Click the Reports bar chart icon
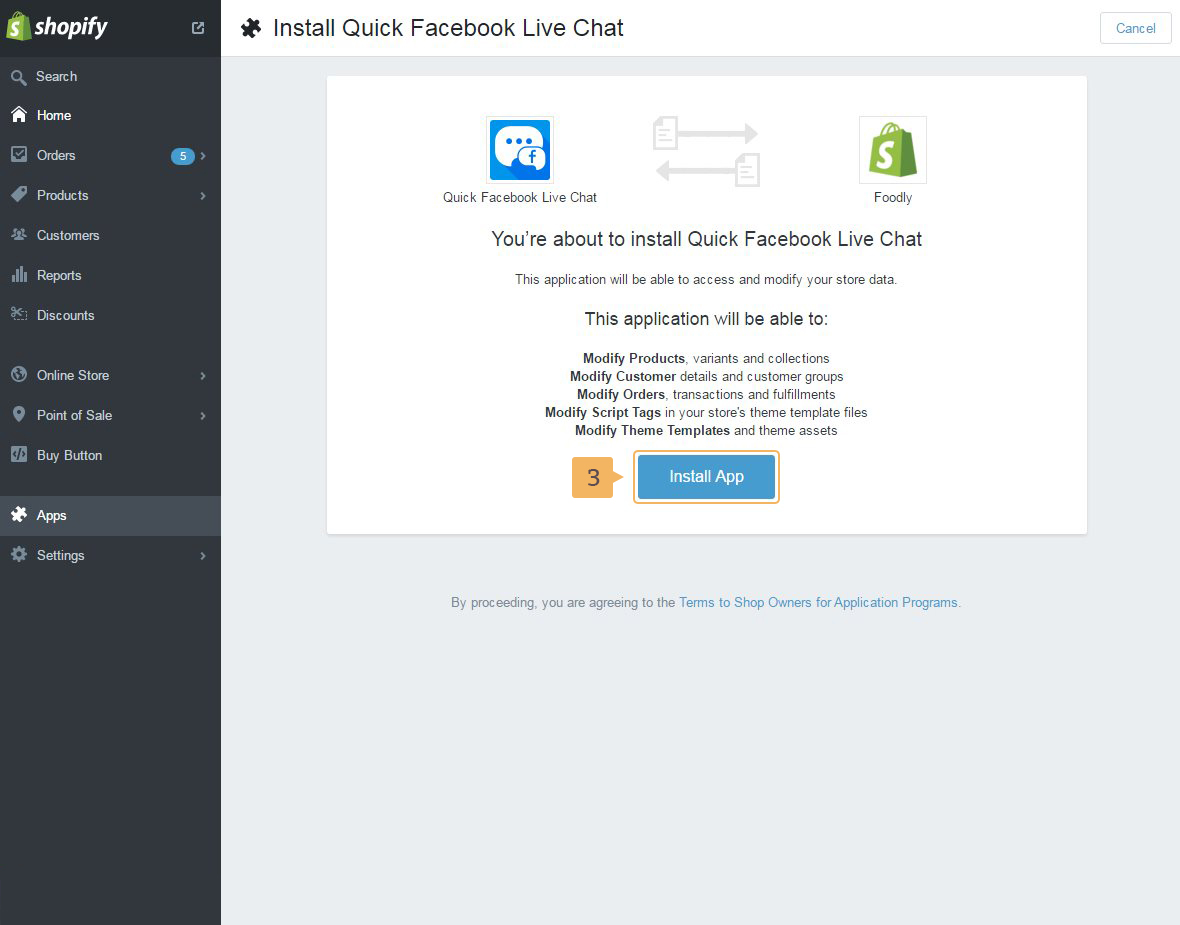 click(18, 275)
